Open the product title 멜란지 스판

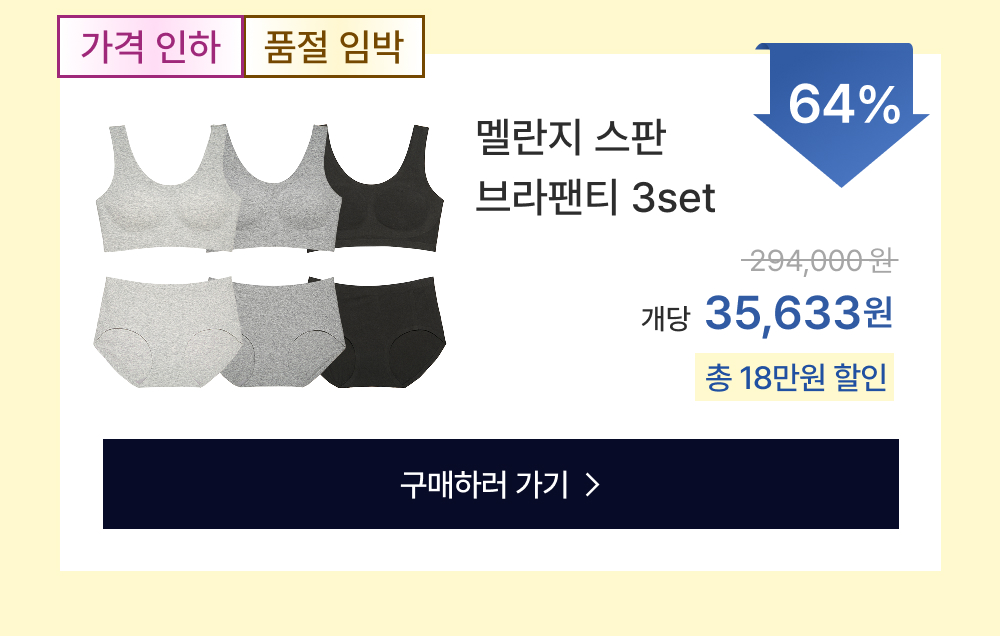pos(571,137)
